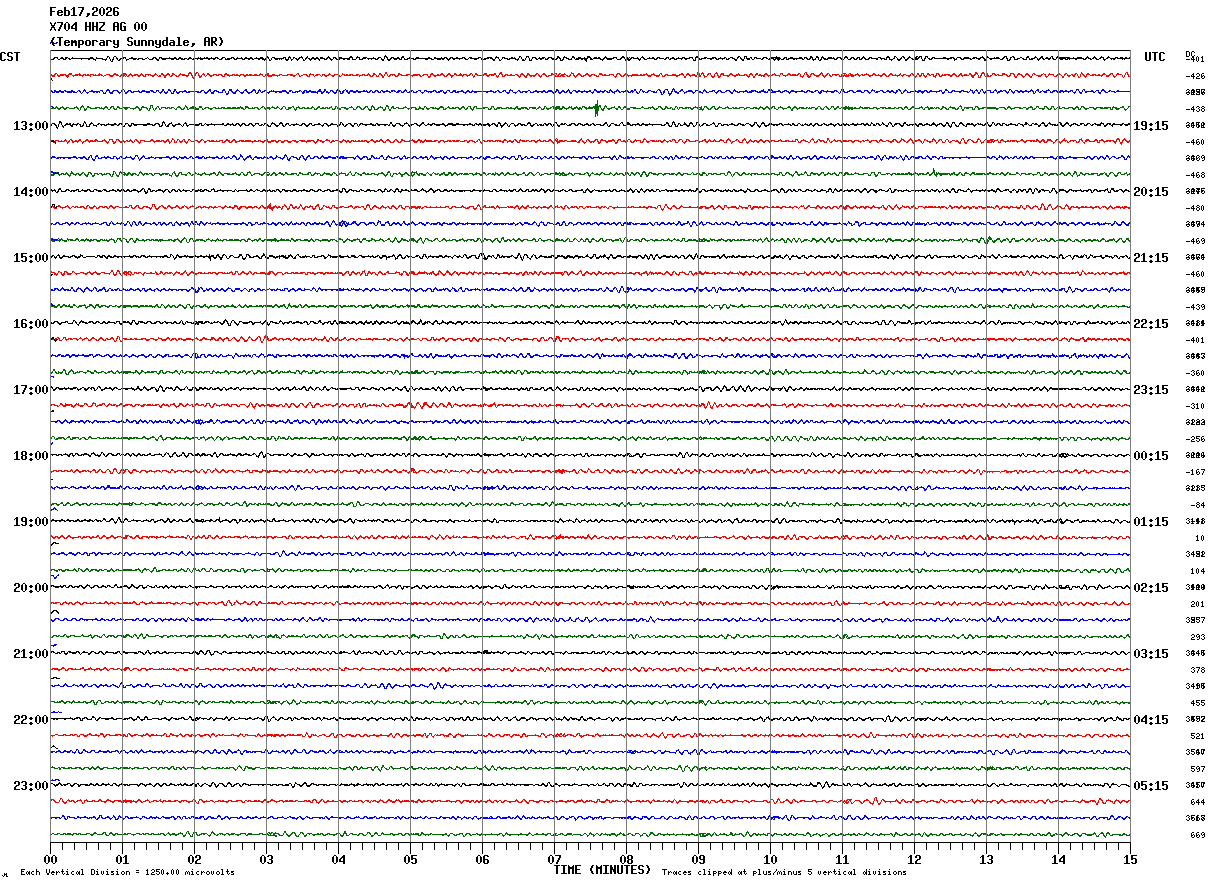Select the 19:15 UTC time label
Image resolution: width=1210 pixels, height=886 pixels.
tap(1151, 126)
